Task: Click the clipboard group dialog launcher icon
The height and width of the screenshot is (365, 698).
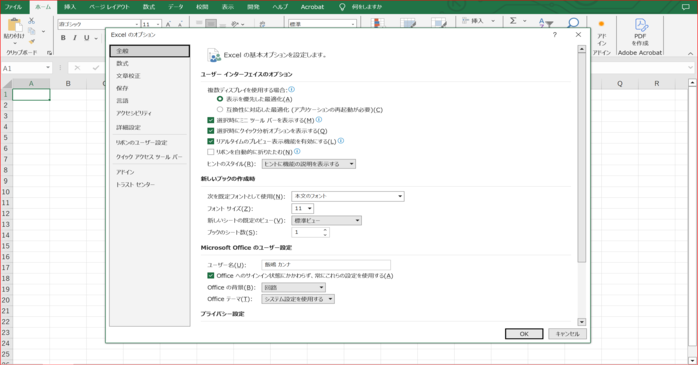Action: (49, 53)
